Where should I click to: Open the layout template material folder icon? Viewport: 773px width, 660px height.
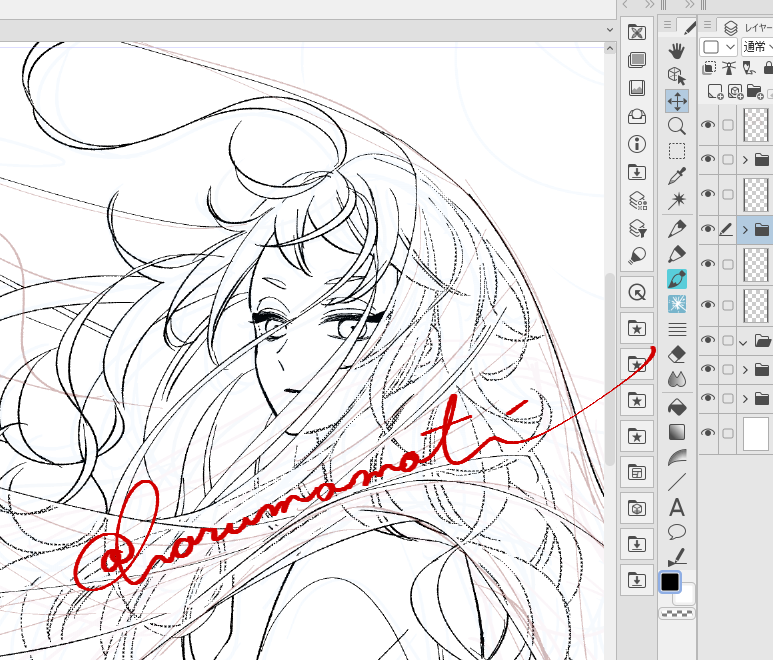(x=637, y=472)
